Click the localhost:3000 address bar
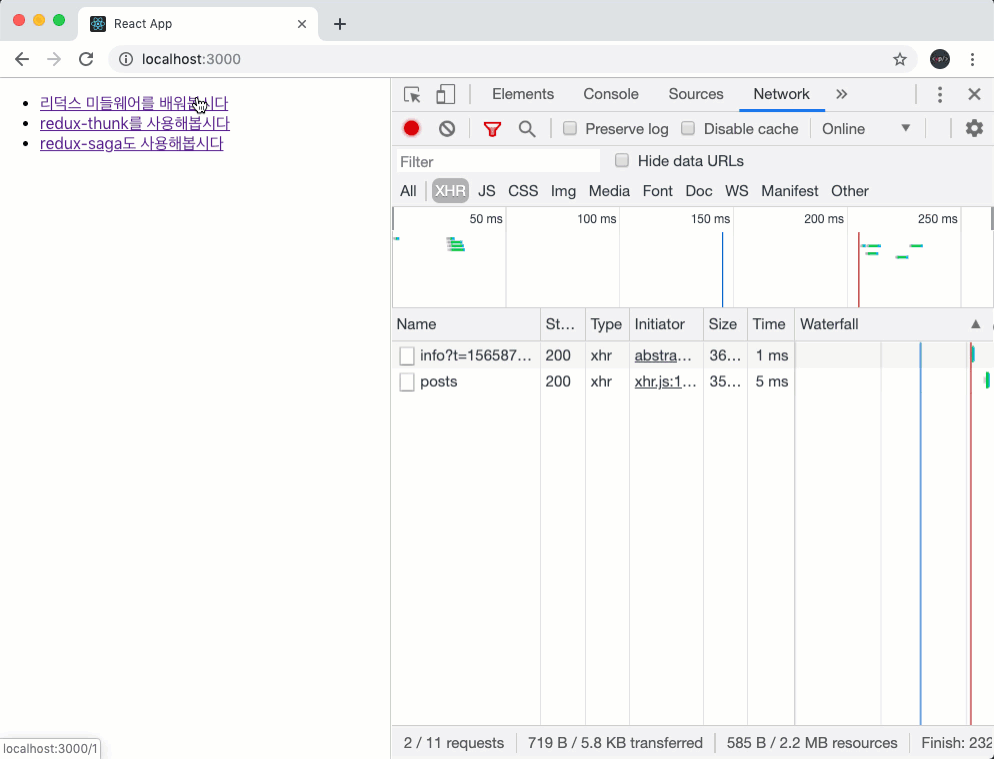Screen dimensions: 994x759 (x=512, y=60)
